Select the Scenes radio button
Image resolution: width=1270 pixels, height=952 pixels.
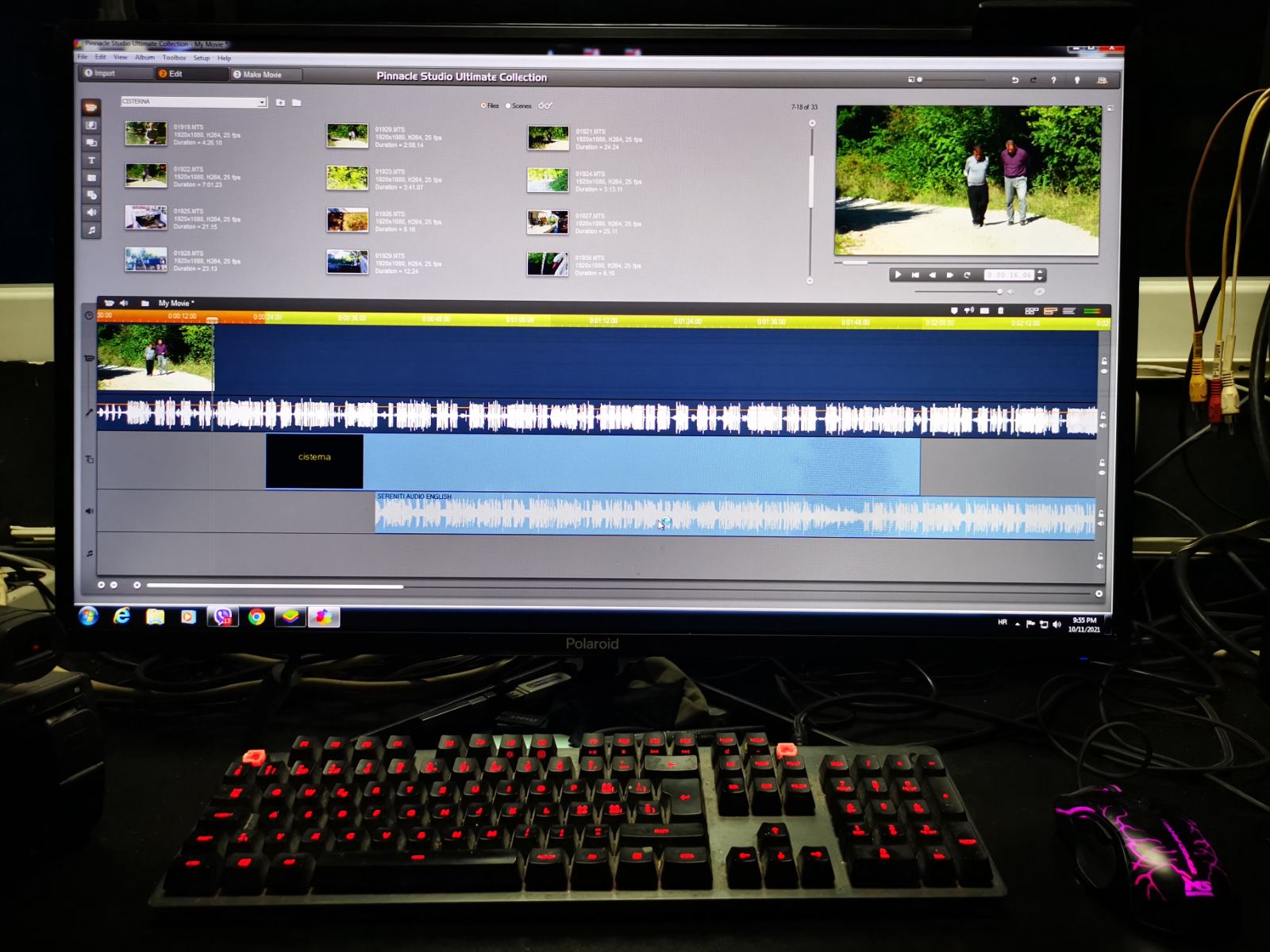(x=508, y=106)
